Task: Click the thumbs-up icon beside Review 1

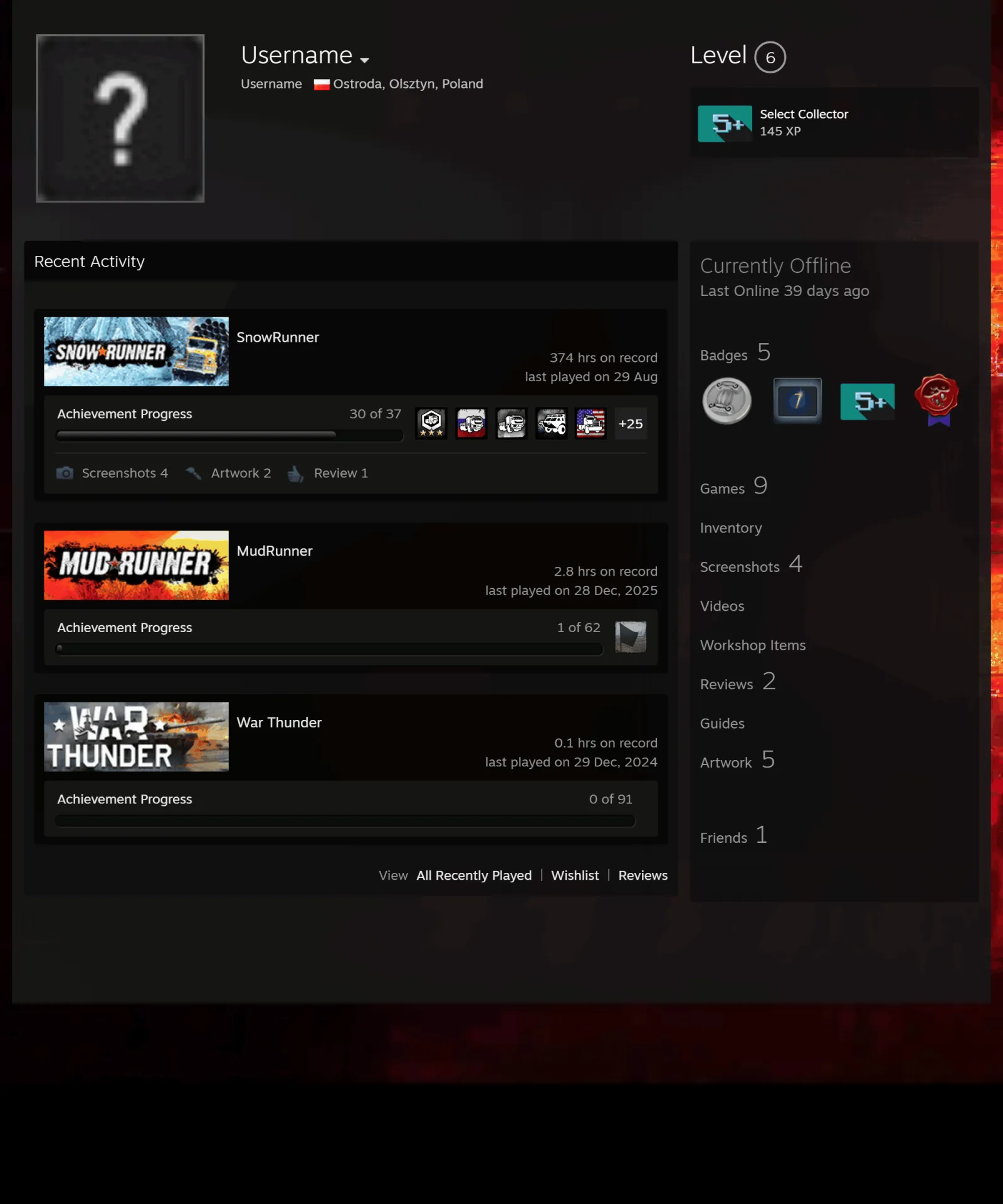Action: (295, 473)
